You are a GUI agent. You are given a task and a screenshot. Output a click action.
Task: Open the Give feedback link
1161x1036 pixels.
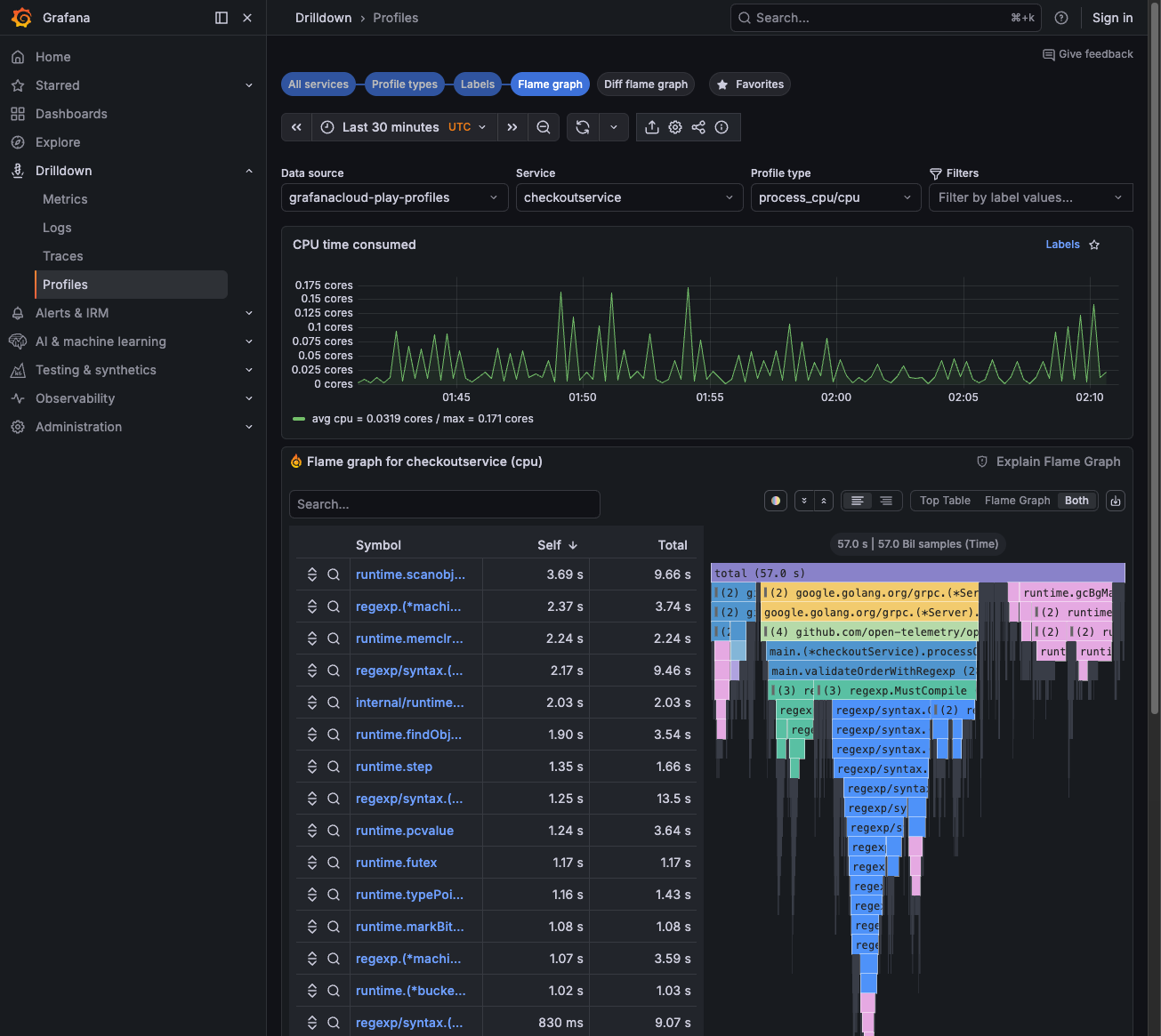coord(1087,54)
